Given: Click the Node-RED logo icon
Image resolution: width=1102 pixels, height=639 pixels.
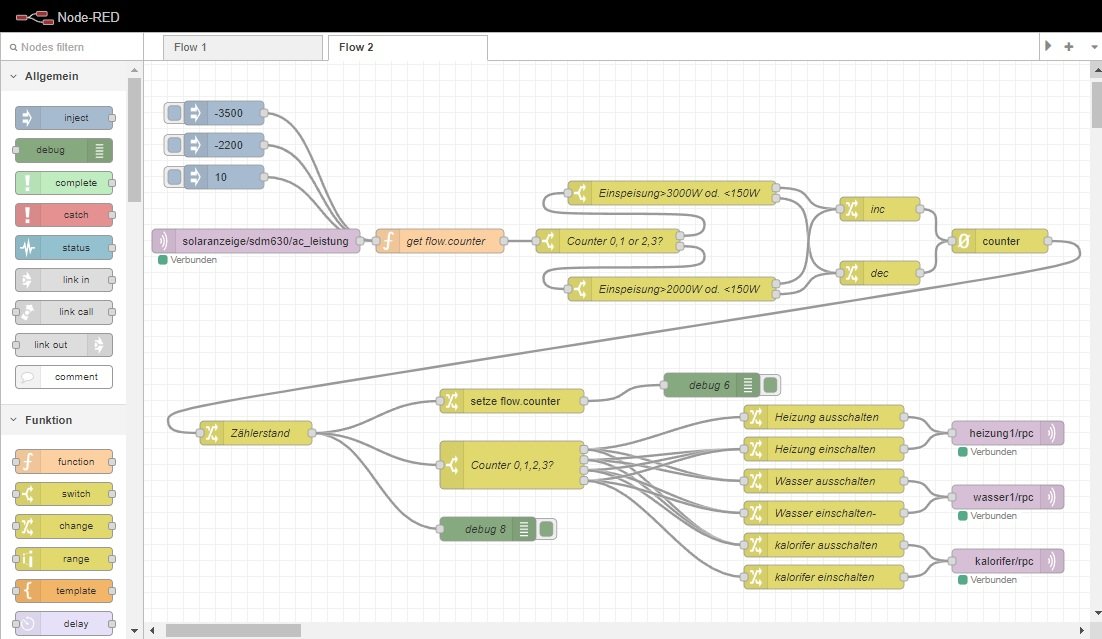Looking at the screenshot, I should pyautogui.click(x=33, y=15).
